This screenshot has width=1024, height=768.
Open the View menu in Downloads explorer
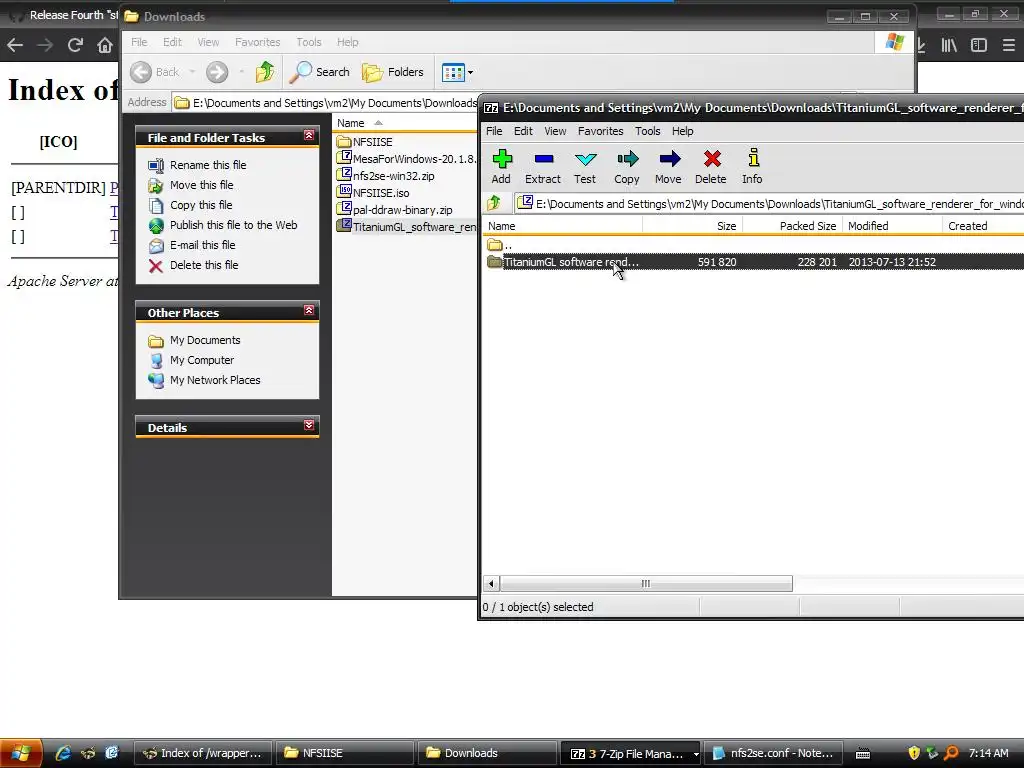[208, 42]
